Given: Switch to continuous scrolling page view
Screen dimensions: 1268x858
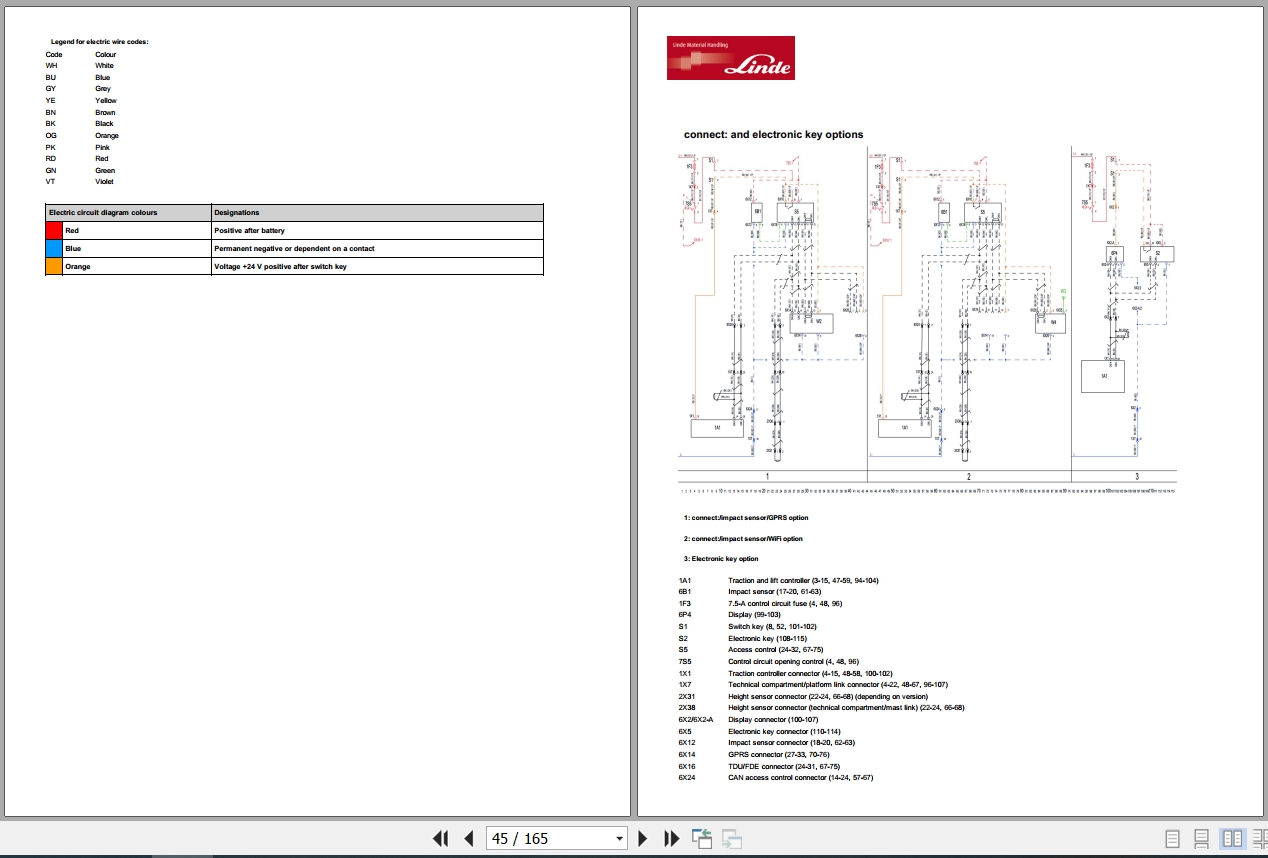Looking at the screenshot, I should tap(1202, 839).
